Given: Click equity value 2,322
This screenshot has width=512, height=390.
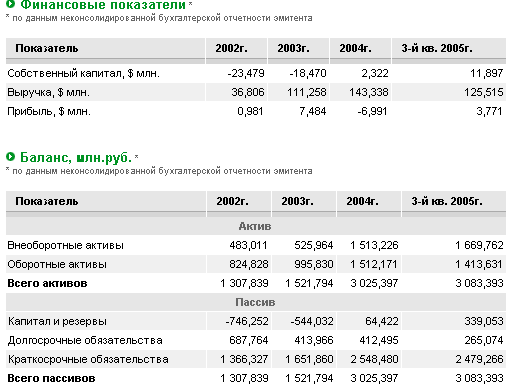Looking at the screenshot, I should point(375,73).
